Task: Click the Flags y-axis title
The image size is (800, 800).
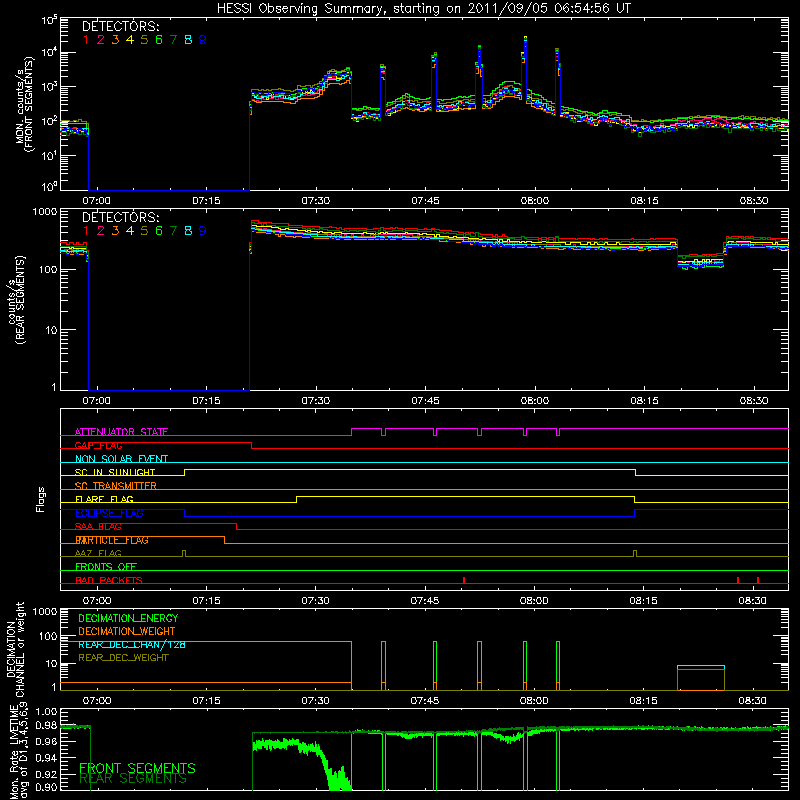Action: (x=41, y=499)
